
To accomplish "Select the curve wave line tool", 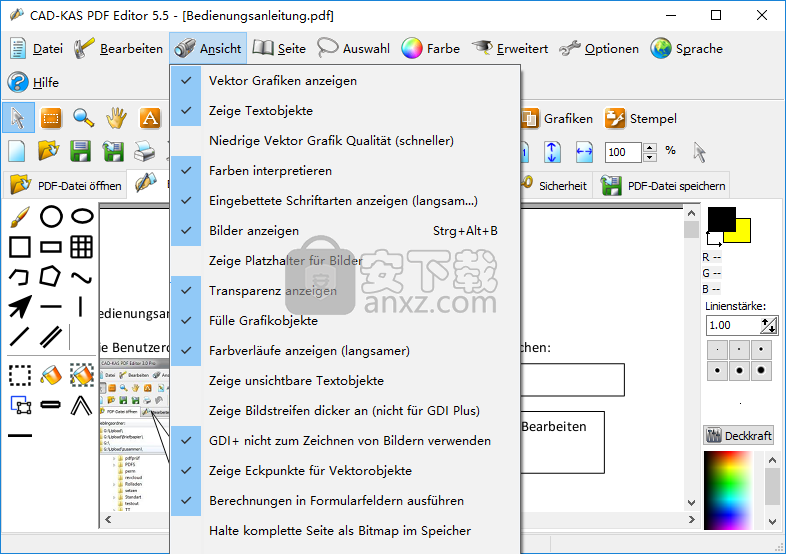I will click(x=82, y=277).
